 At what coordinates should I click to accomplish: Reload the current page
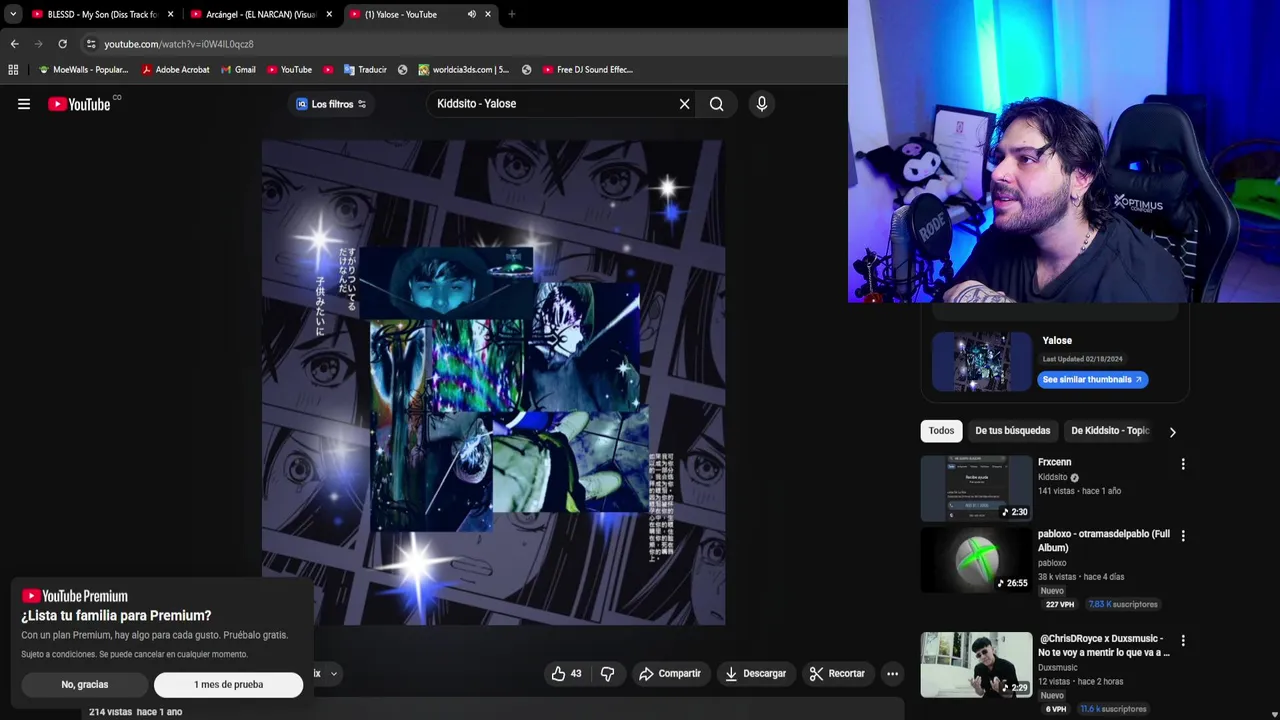point(62,44)
